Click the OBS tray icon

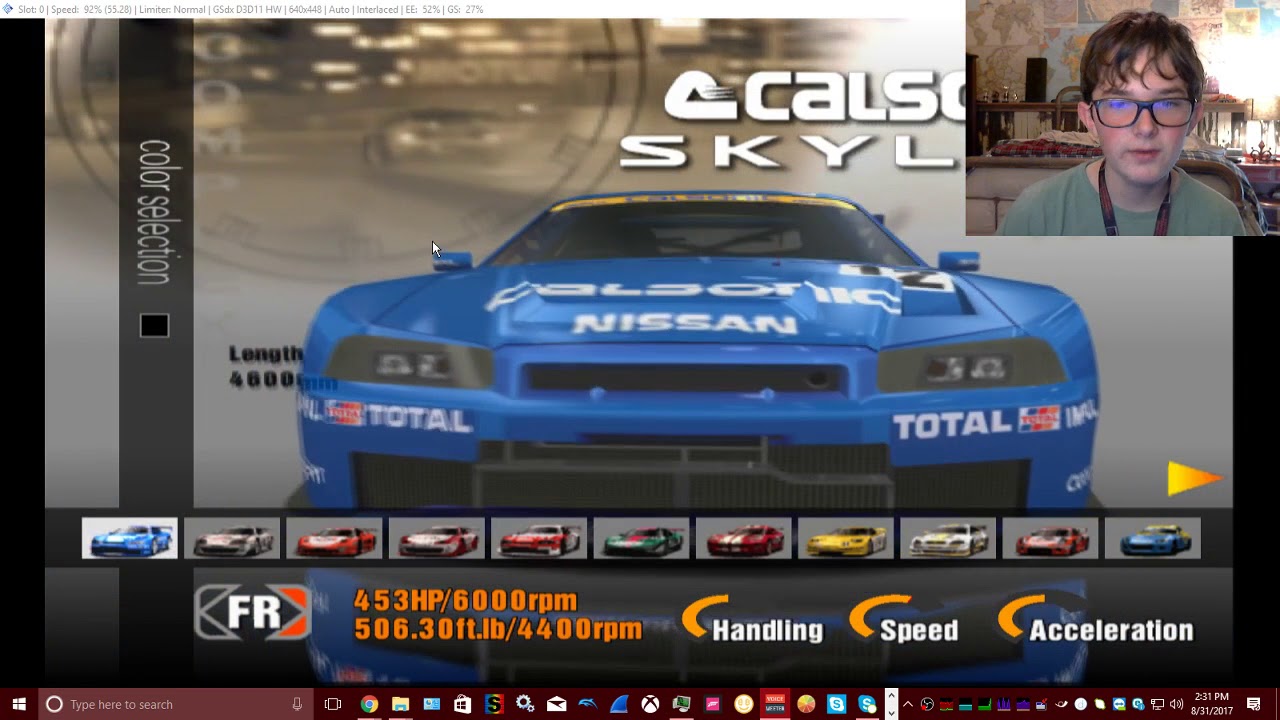[927, 704]
